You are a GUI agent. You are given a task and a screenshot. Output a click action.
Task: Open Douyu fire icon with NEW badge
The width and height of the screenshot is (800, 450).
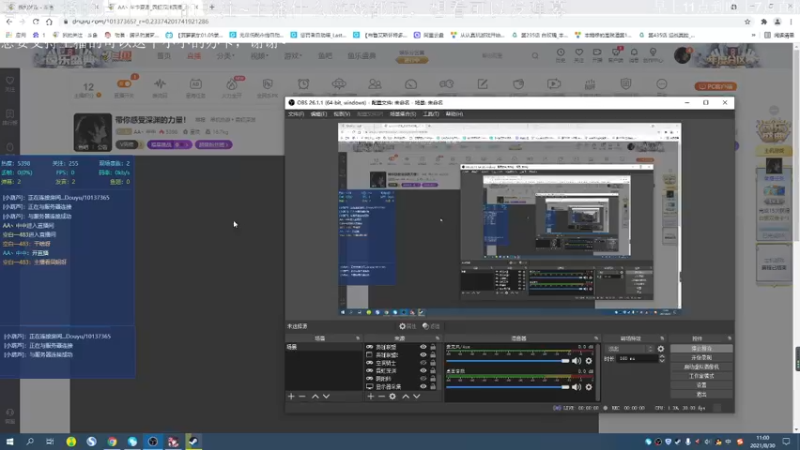pos(232,84)
